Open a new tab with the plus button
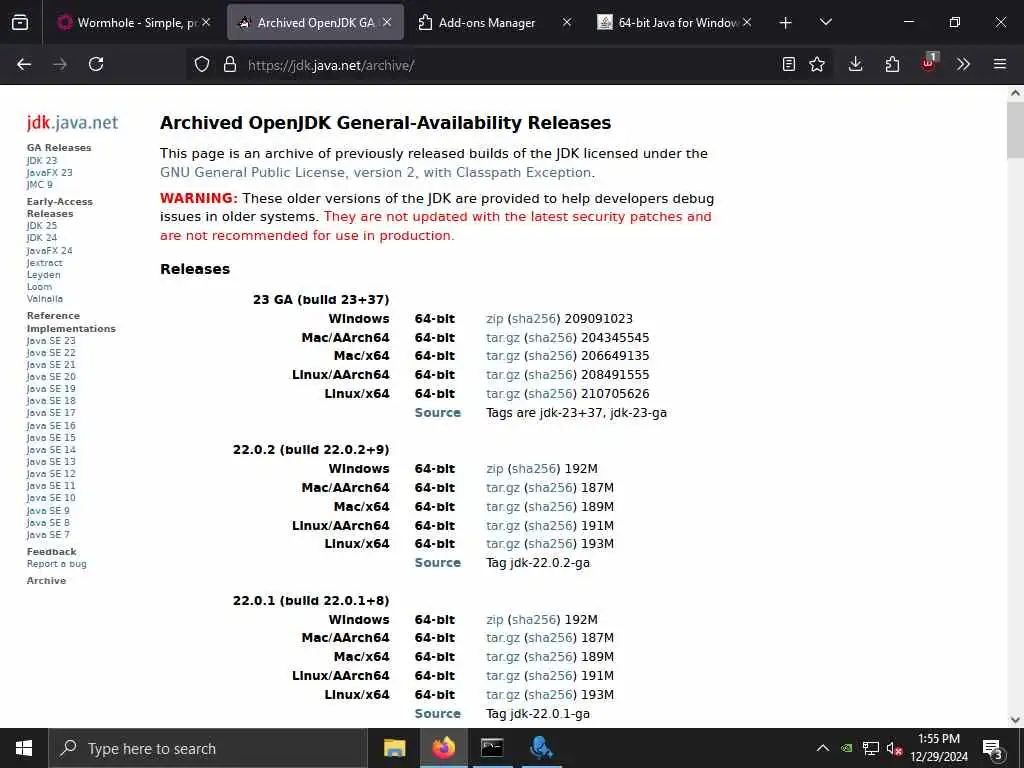Screen dimensions: 1024x768 [786, 23]
